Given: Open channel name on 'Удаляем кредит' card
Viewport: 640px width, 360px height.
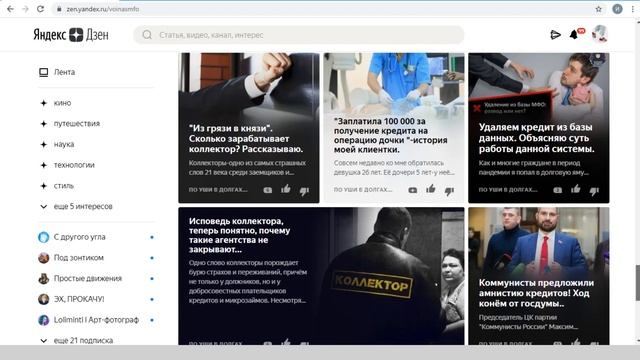Looking at the screenshot, I should [x=508, y=190].
